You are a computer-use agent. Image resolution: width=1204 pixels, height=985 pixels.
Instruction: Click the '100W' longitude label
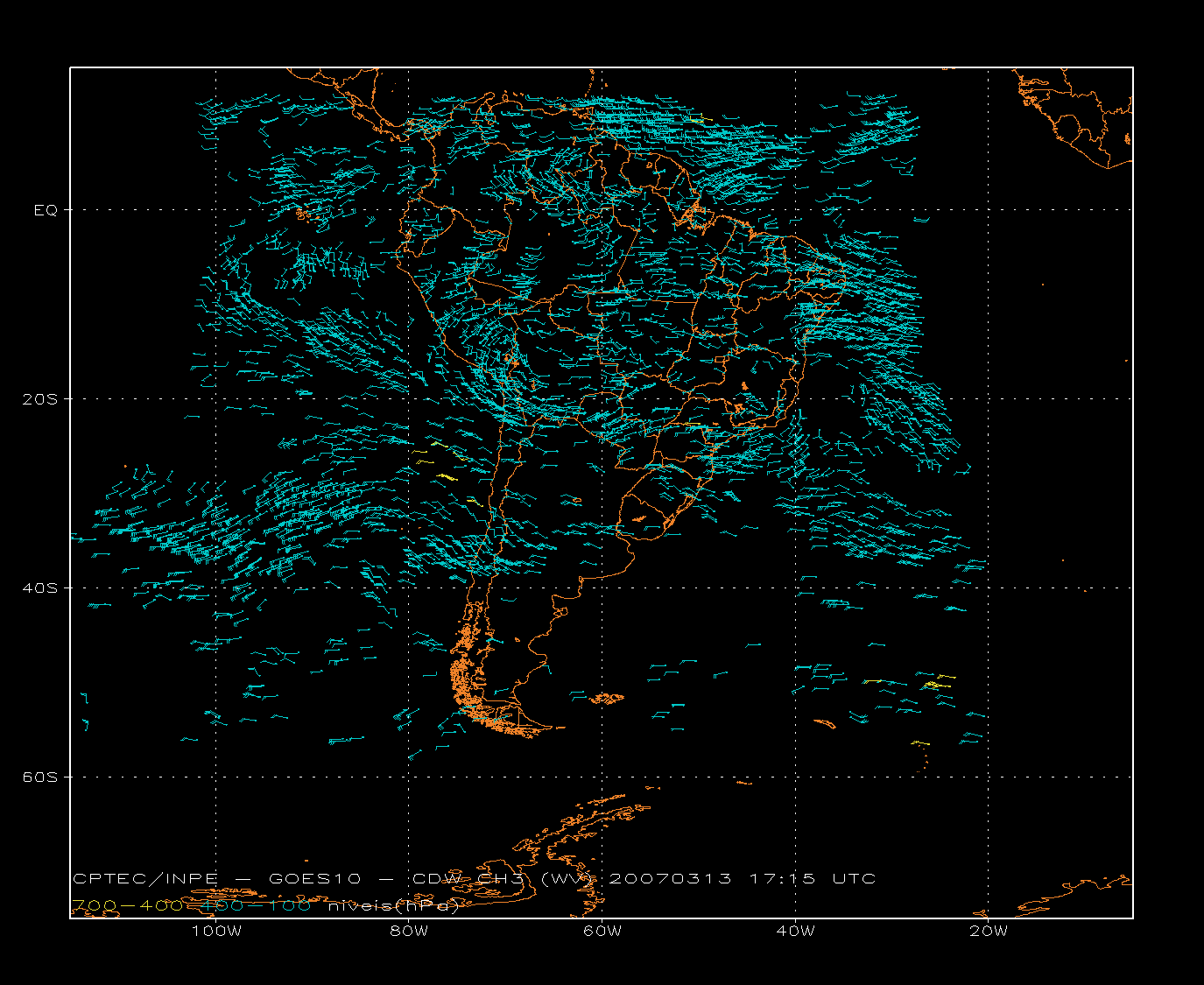pos(216,931)
